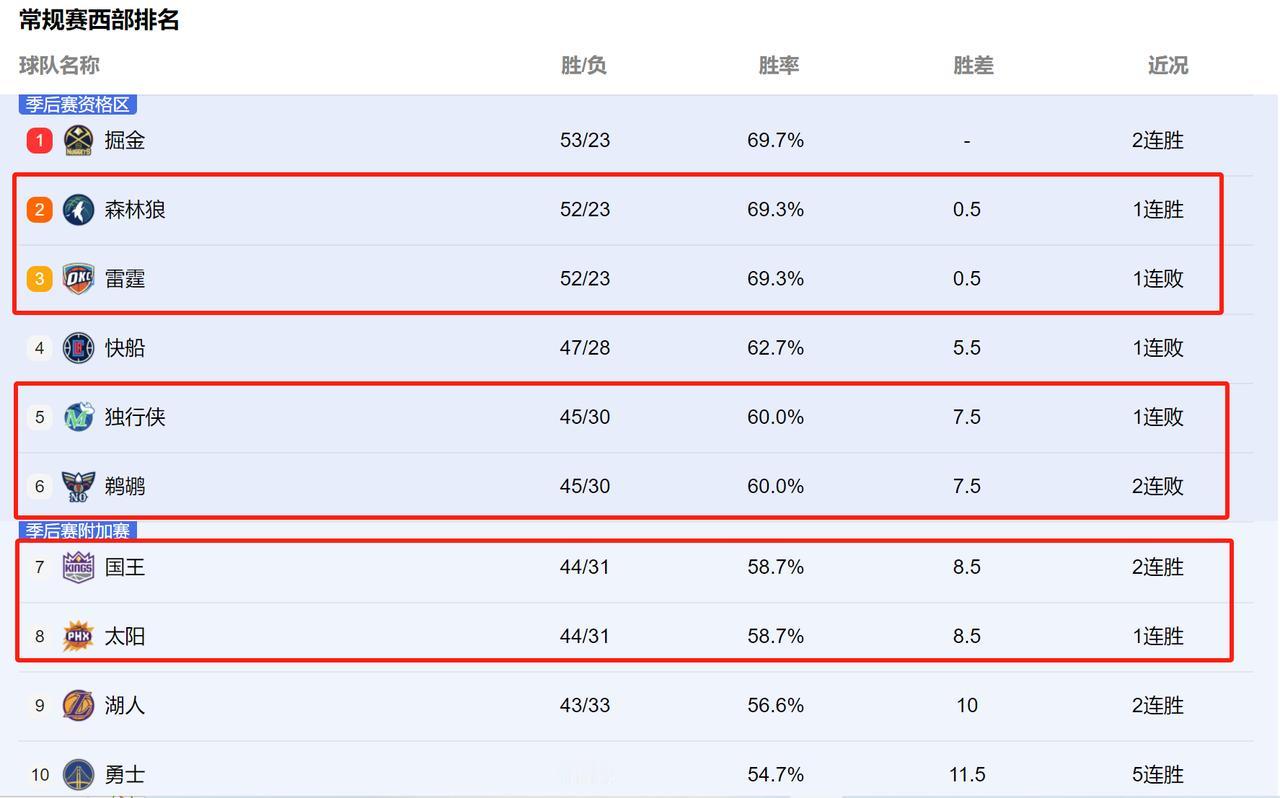Image resolution: width=1280 pixels, height=798 pixels.
Task: Click the Pelicans team logo
Action: coord(78,486)
